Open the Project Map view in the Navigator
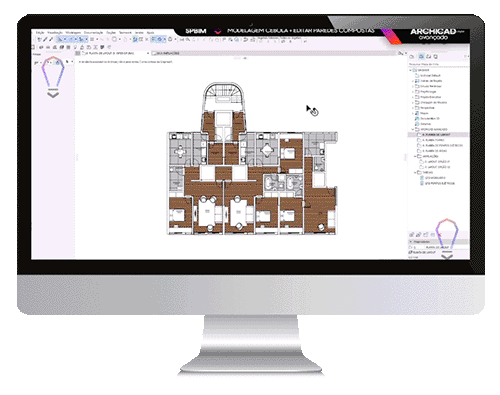Image resolution: width=500 pixels, height=395 pixels. [412, 57]
